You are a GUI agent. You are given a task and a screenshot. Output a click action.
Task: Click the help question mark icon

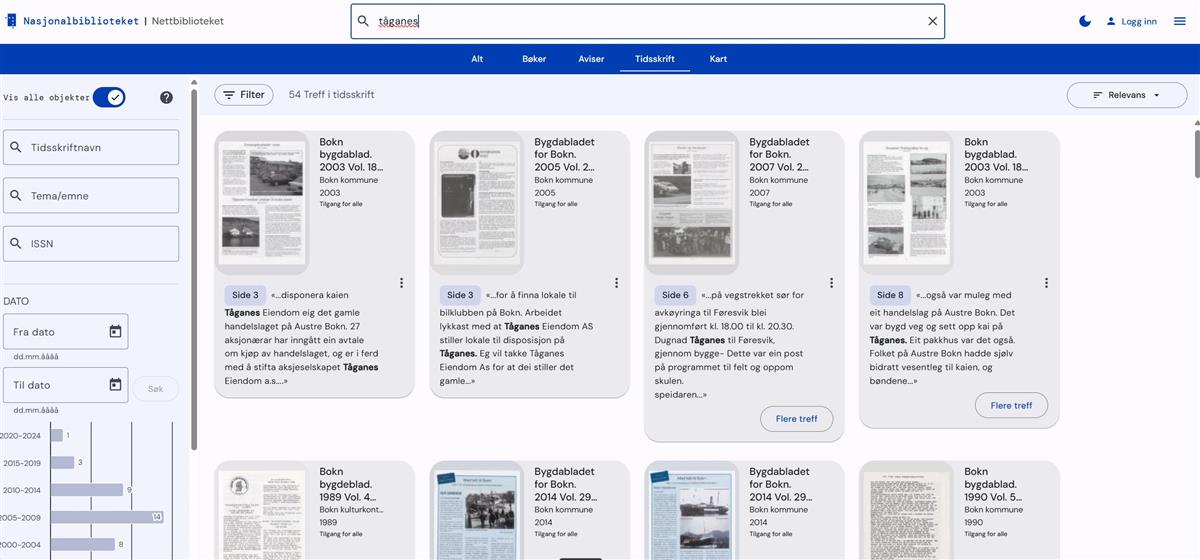(x=166, y=97)
